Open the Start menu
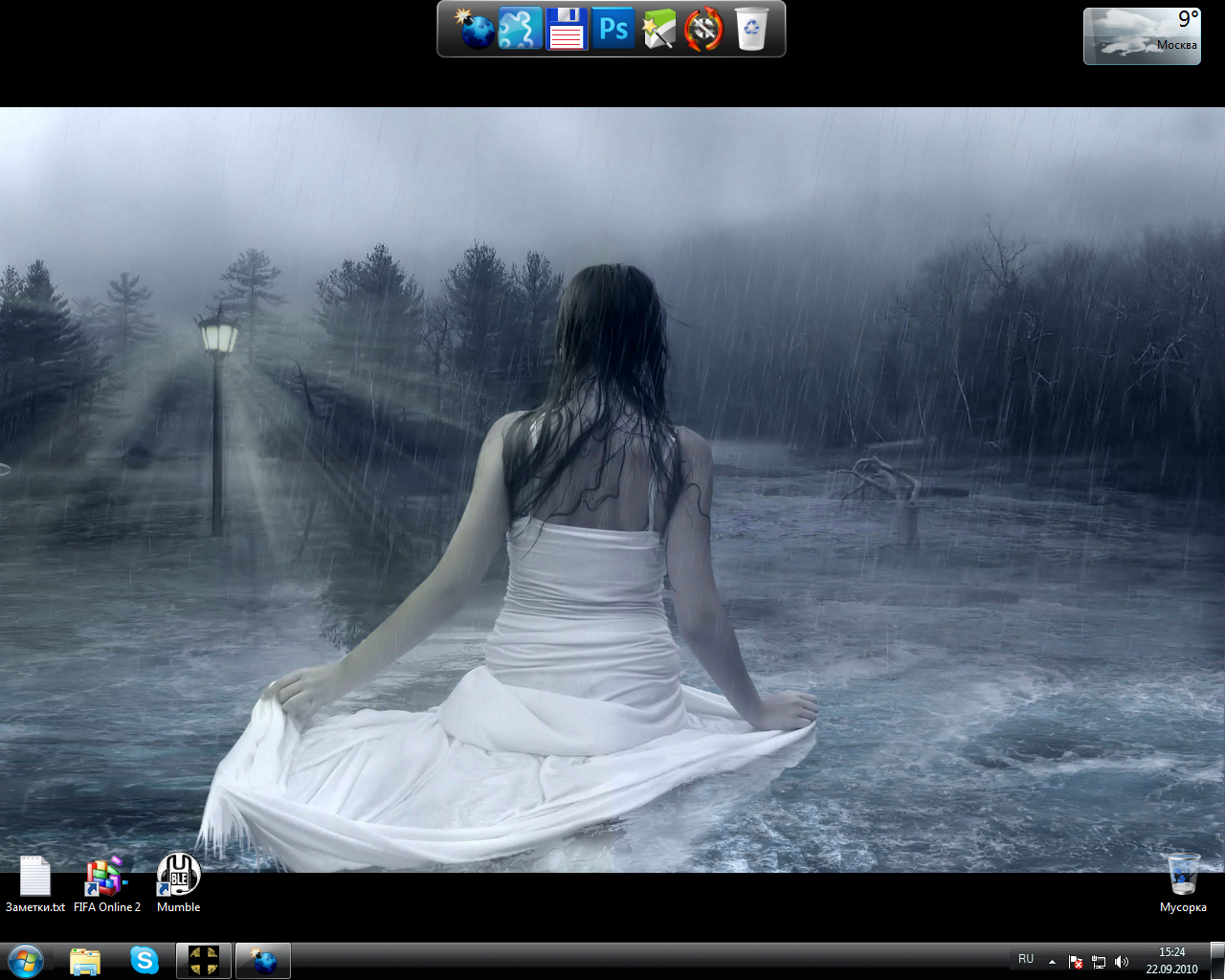 tap(24, 960)
